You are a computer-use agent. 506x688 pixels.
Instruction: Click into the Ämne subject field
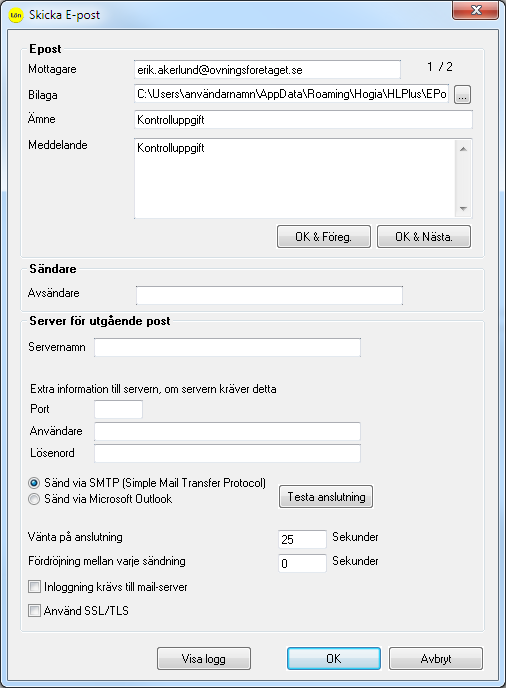pos(303,120)
